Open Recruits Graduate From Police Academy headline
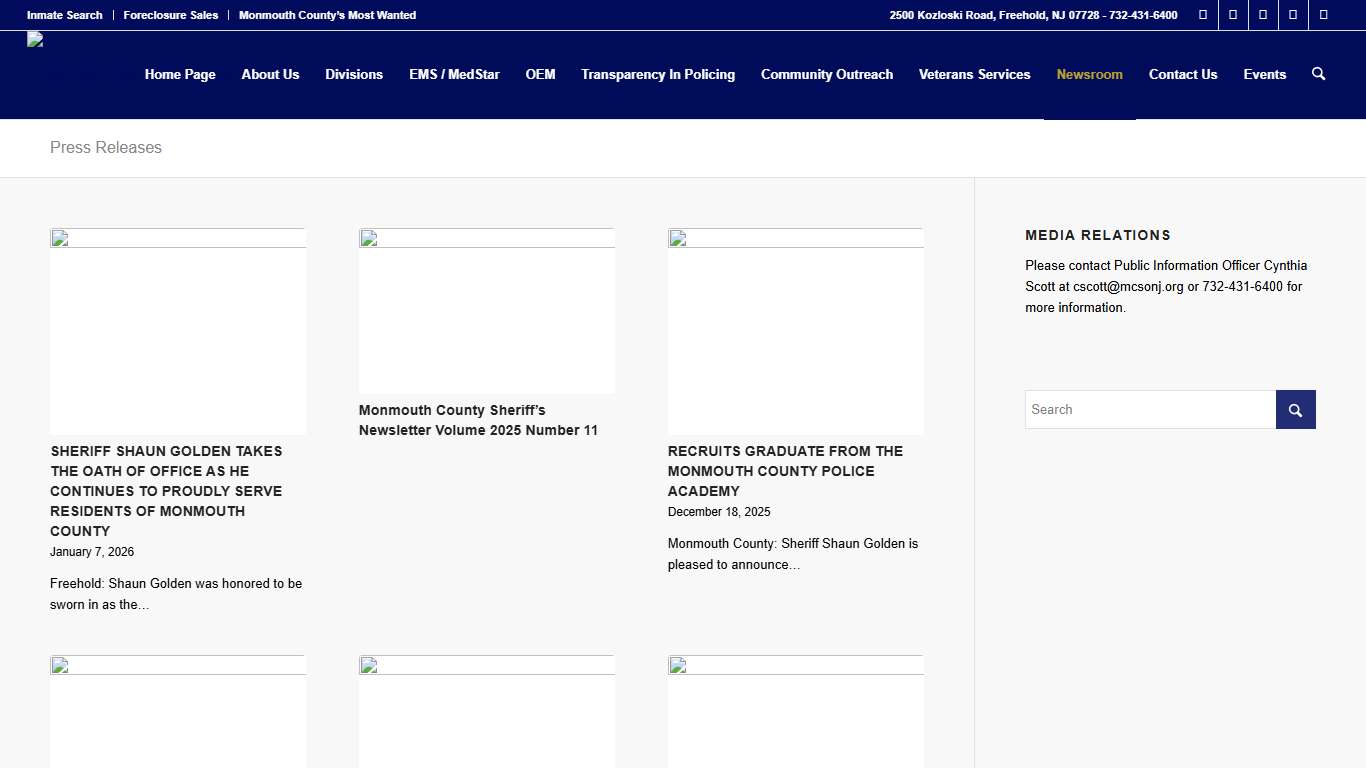Image resolution: width=1366 pixels, height=768 pixels. pyautogui.click(x=785, y=471)
